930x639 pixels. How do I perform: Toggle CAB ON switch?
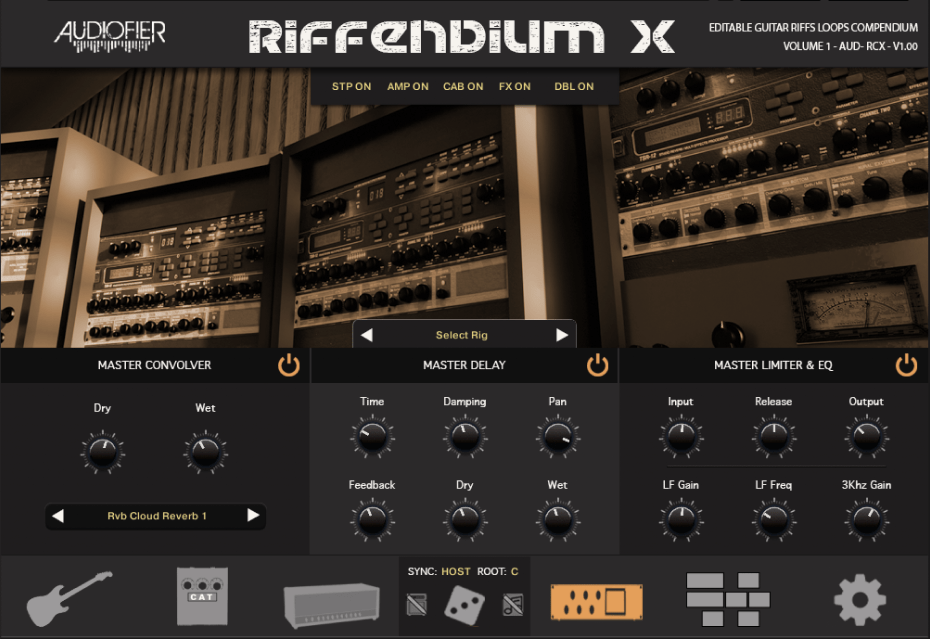coord(463,87)
